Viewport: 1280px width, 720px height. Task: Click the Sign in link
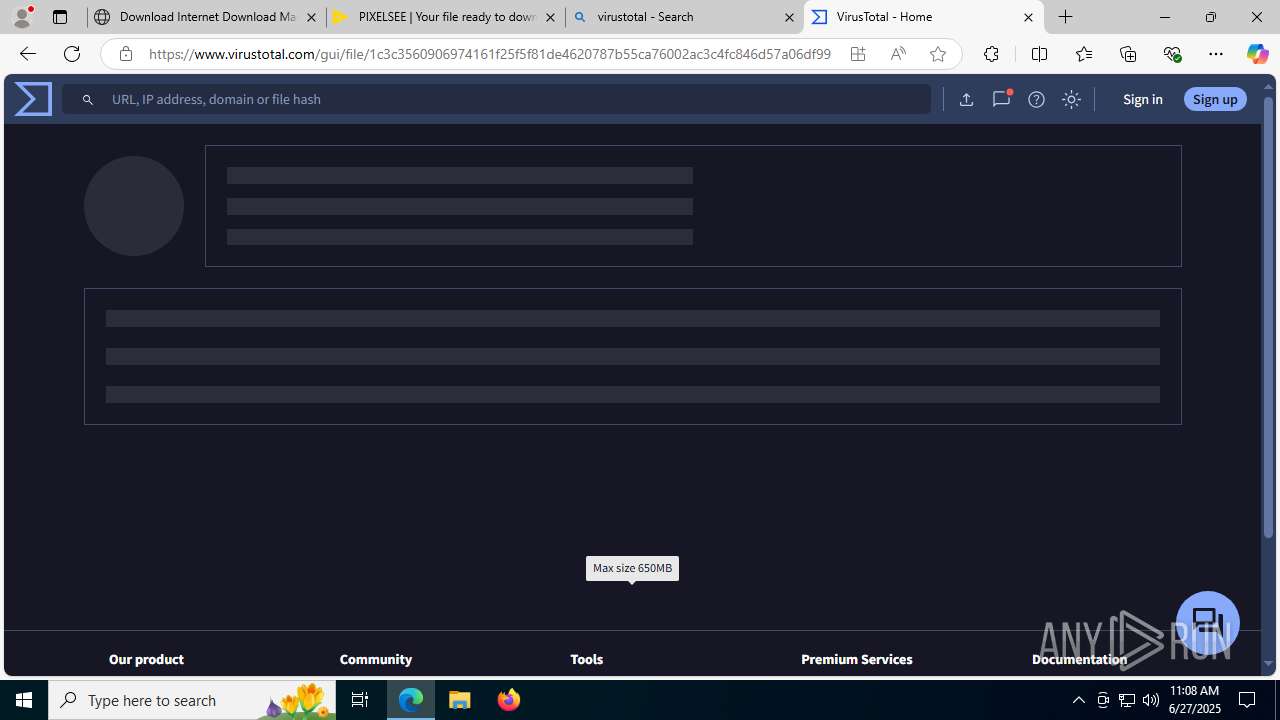1142,99
